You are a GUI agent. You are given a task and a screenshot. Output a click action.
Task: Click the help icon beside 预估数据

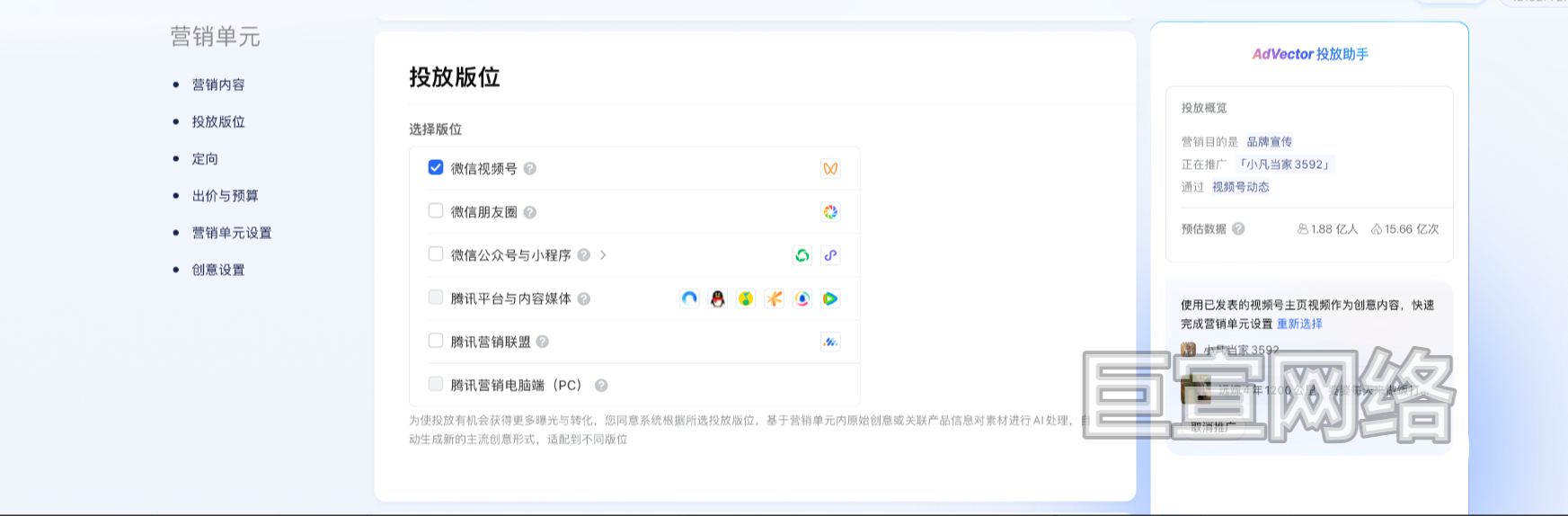pyautogui.click(x=1238, y=229)
